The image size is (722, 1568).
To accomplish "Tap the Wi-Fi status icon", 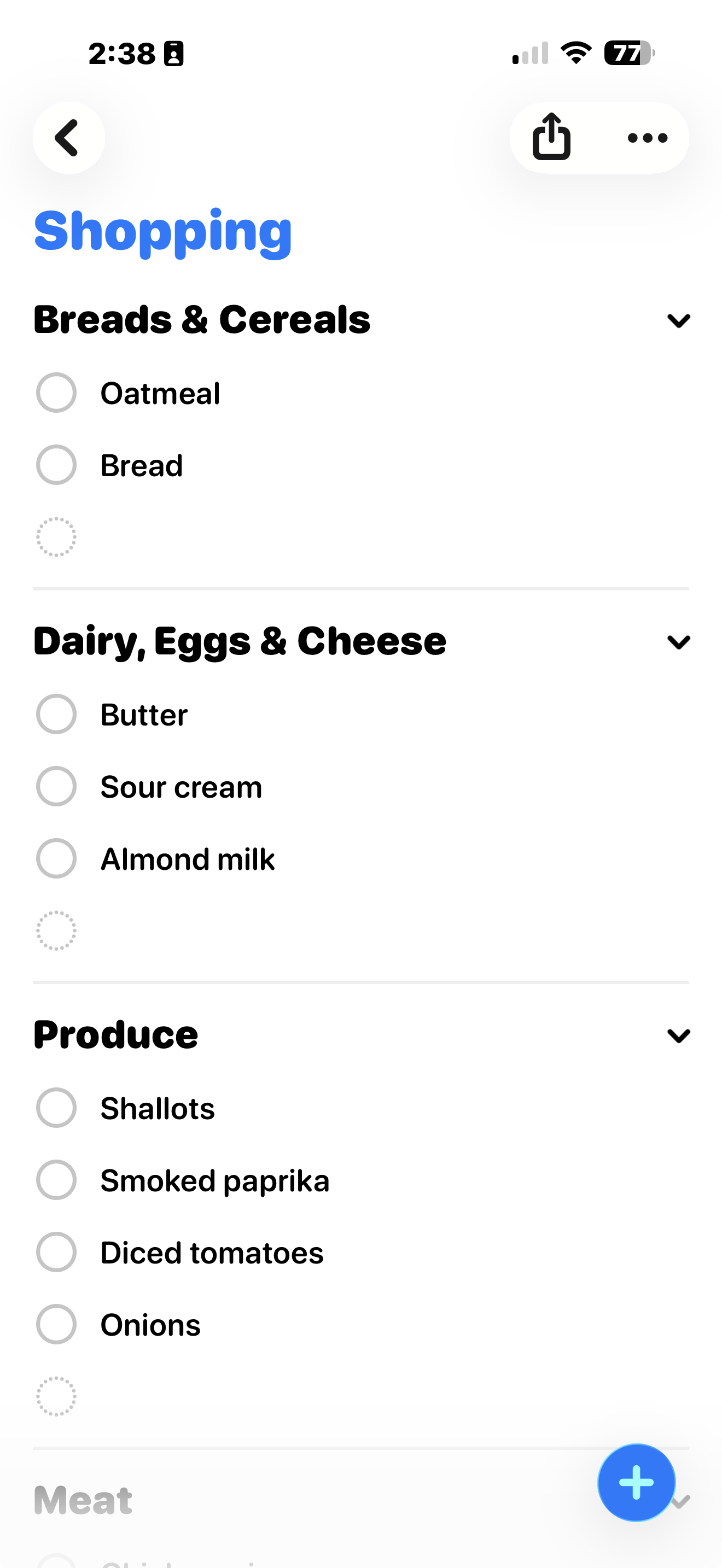I will [x=576, y=53].
